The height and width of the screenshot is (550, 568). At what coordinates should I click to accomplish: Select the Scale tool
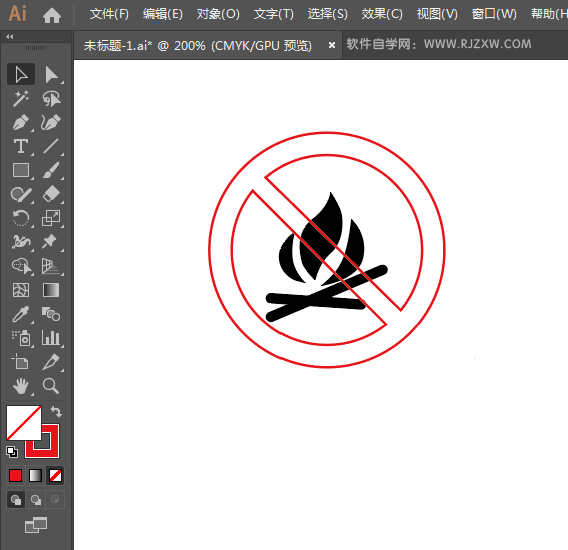click(51, 218)
